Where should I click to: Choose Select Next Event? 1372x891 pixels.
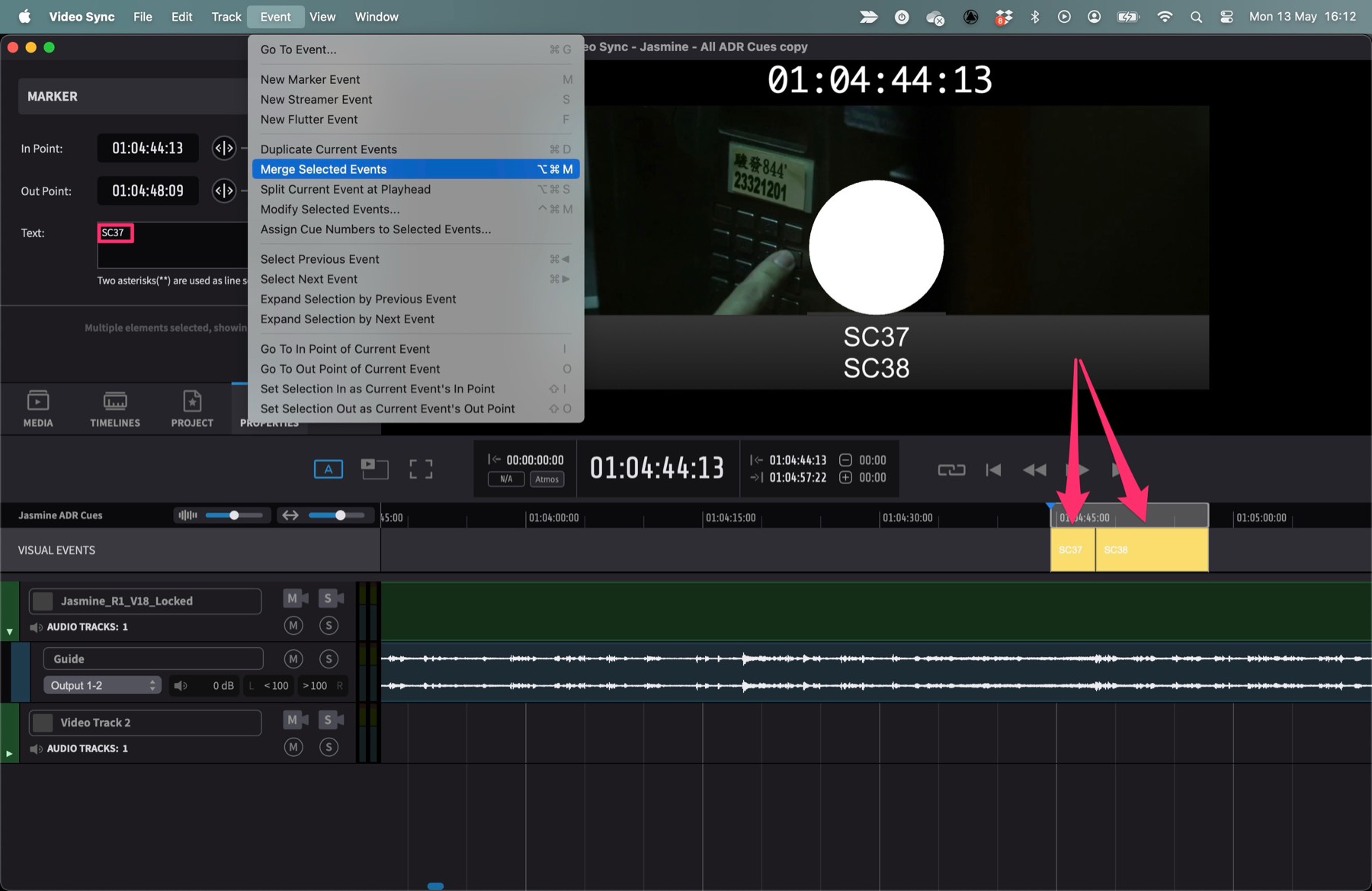click(x=416, y=279)
